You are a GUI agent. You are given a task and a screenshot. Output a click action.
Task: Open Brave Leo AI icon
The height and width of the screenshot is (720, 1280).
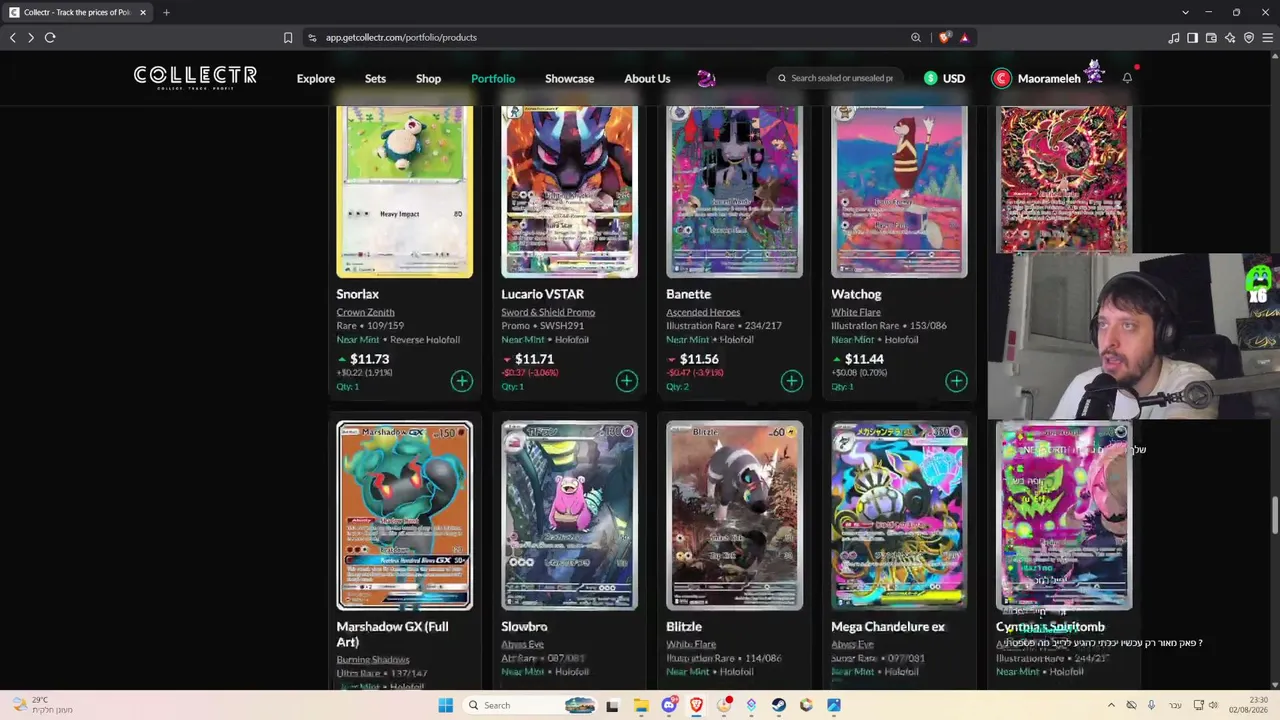(x=1230, y=37)
